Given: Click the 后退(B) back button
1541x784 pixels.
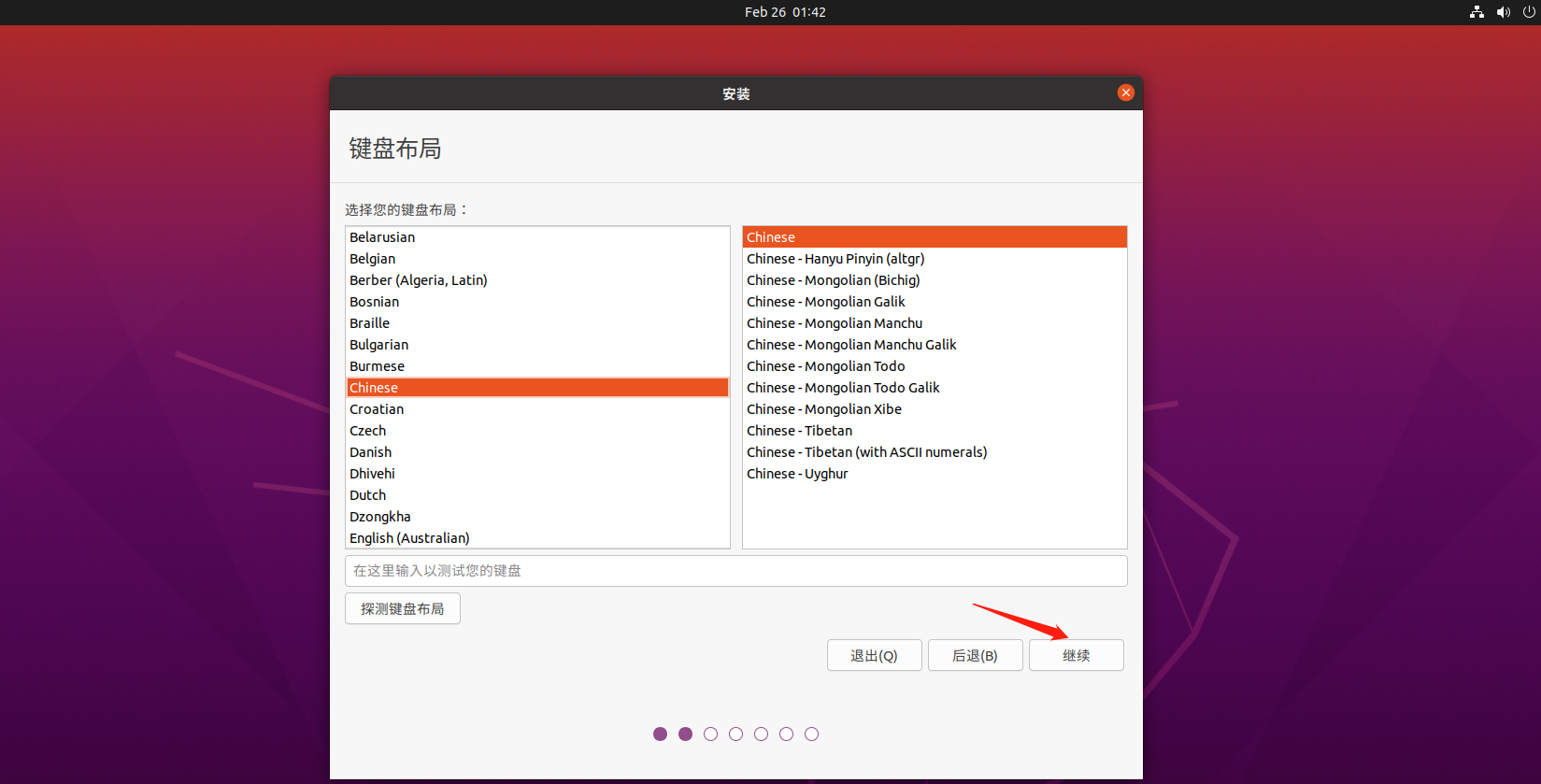Looking at the screenshot, I should [975, 655].
